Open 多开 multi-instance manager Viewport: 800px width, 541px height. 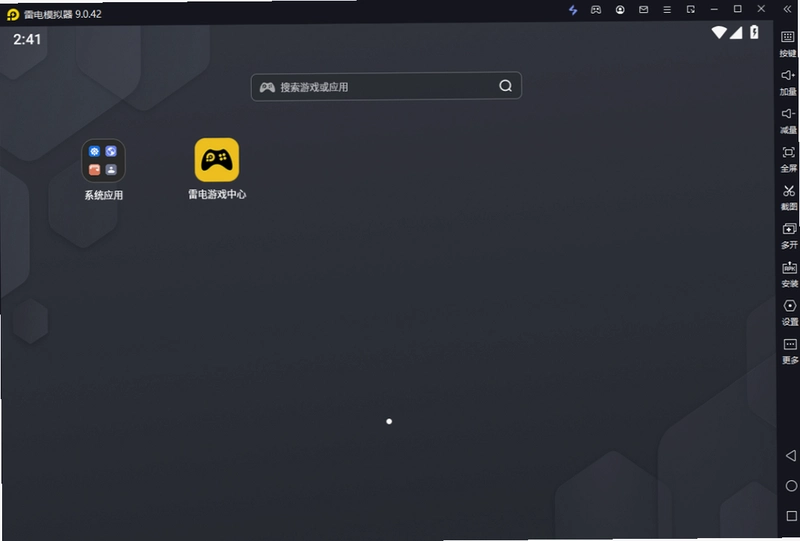pos(789,235)
